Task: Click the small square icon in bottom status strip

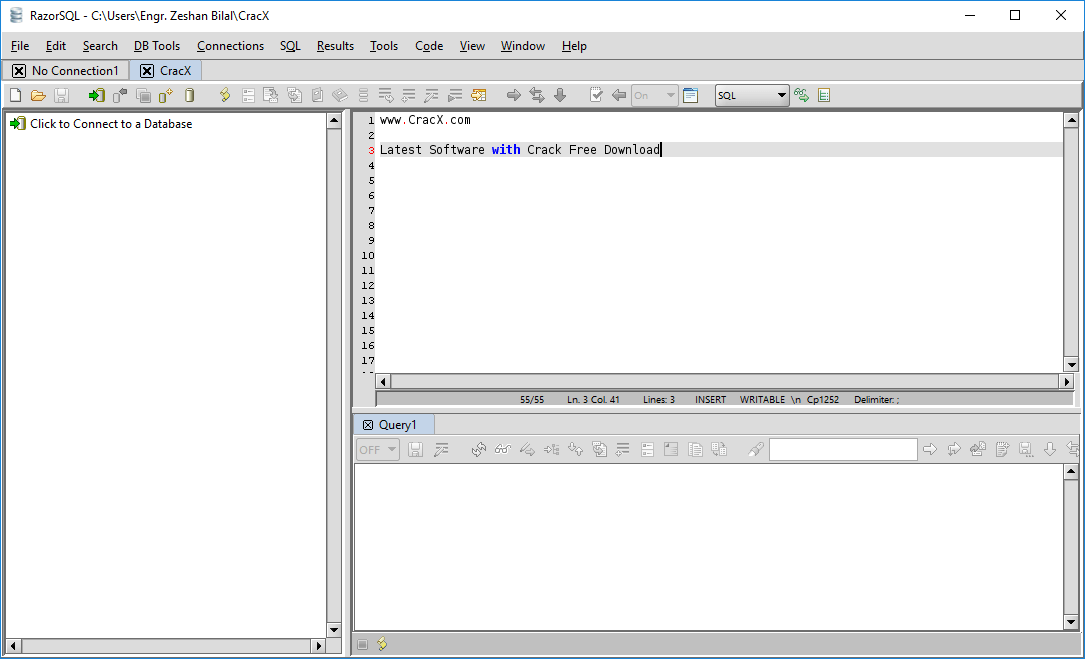Action: (x=363, y=644)
